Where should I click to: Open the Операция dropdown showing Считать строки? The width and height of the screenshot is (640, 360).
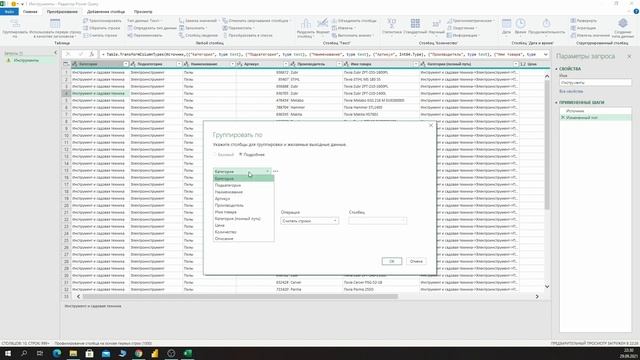pos(309,221)
